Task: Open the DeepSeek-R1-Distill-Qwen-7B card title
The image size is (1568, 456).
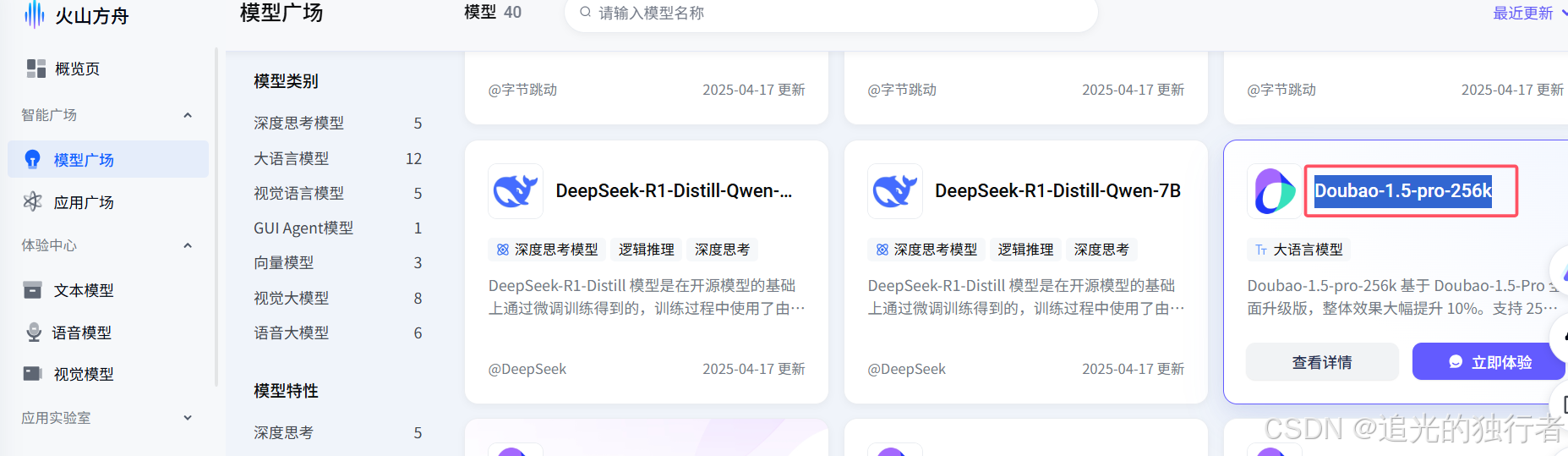Action: [x=1057, y=191]
